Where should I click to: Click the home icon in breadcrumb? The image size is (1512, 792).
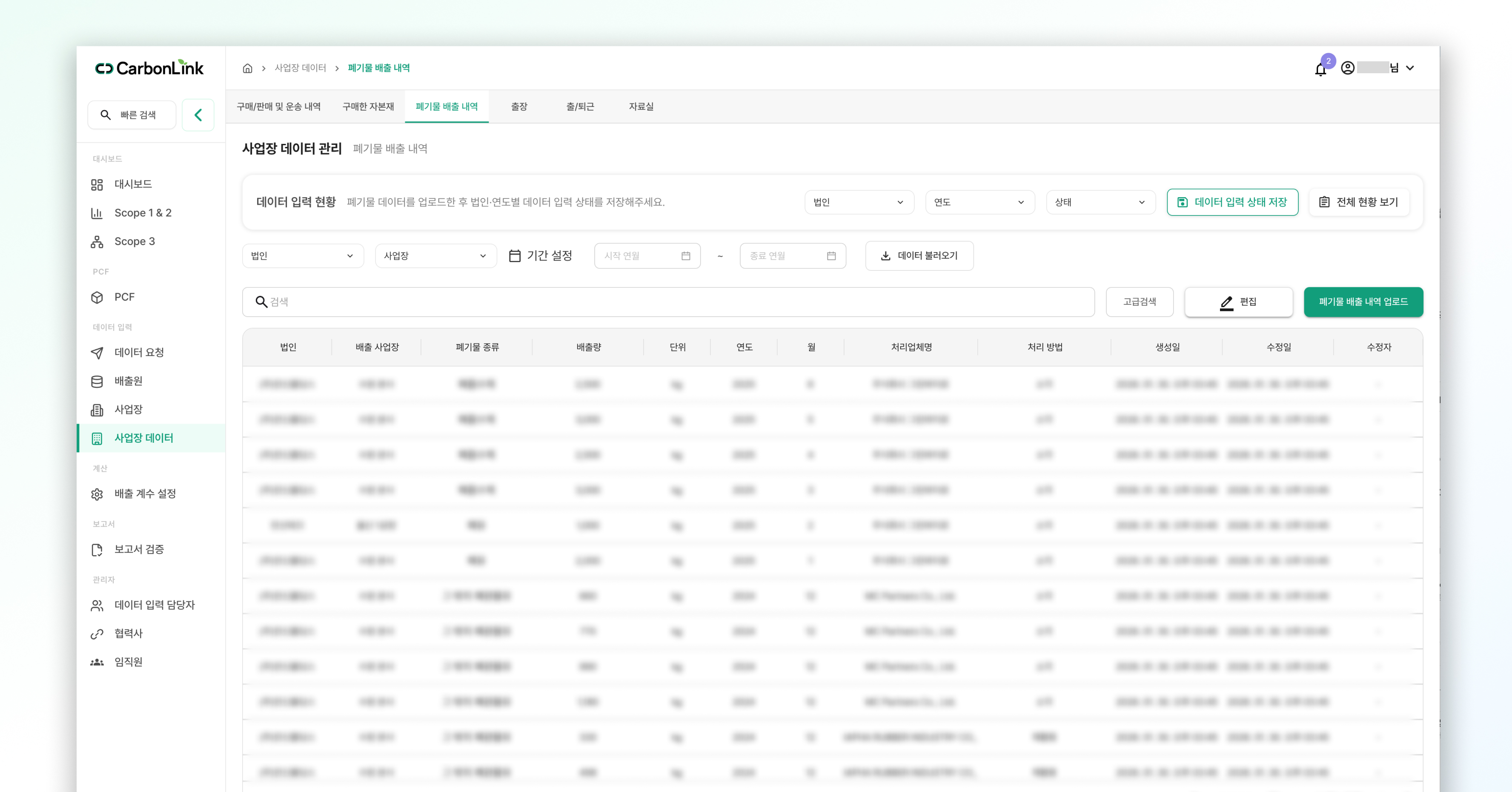coord(248,68)
